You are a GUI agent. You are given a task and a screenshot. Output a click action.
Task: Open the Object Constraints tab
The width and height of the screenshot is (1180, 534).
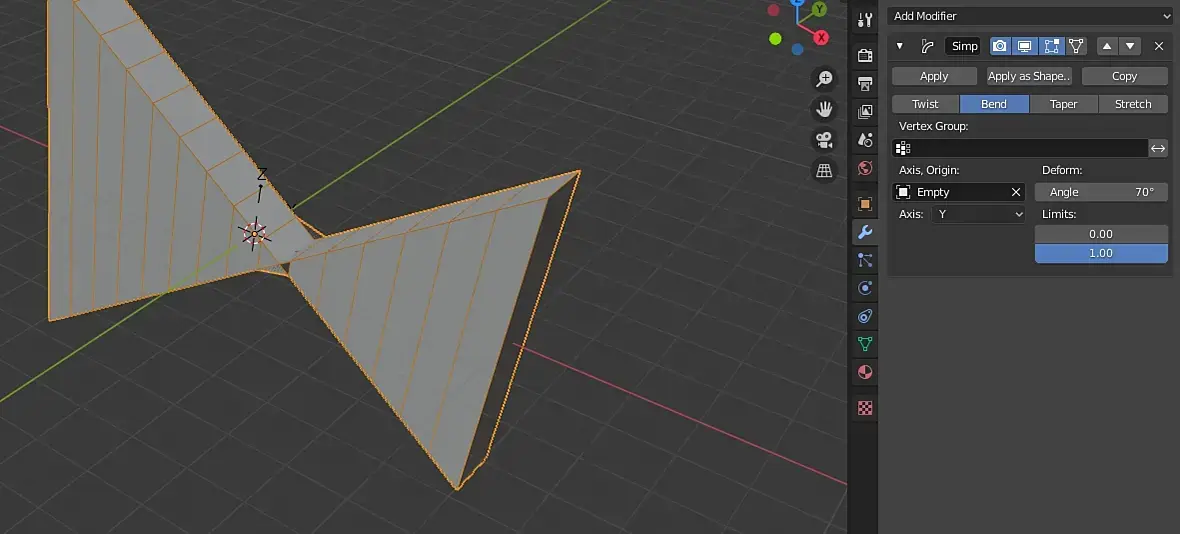(865, 316)
